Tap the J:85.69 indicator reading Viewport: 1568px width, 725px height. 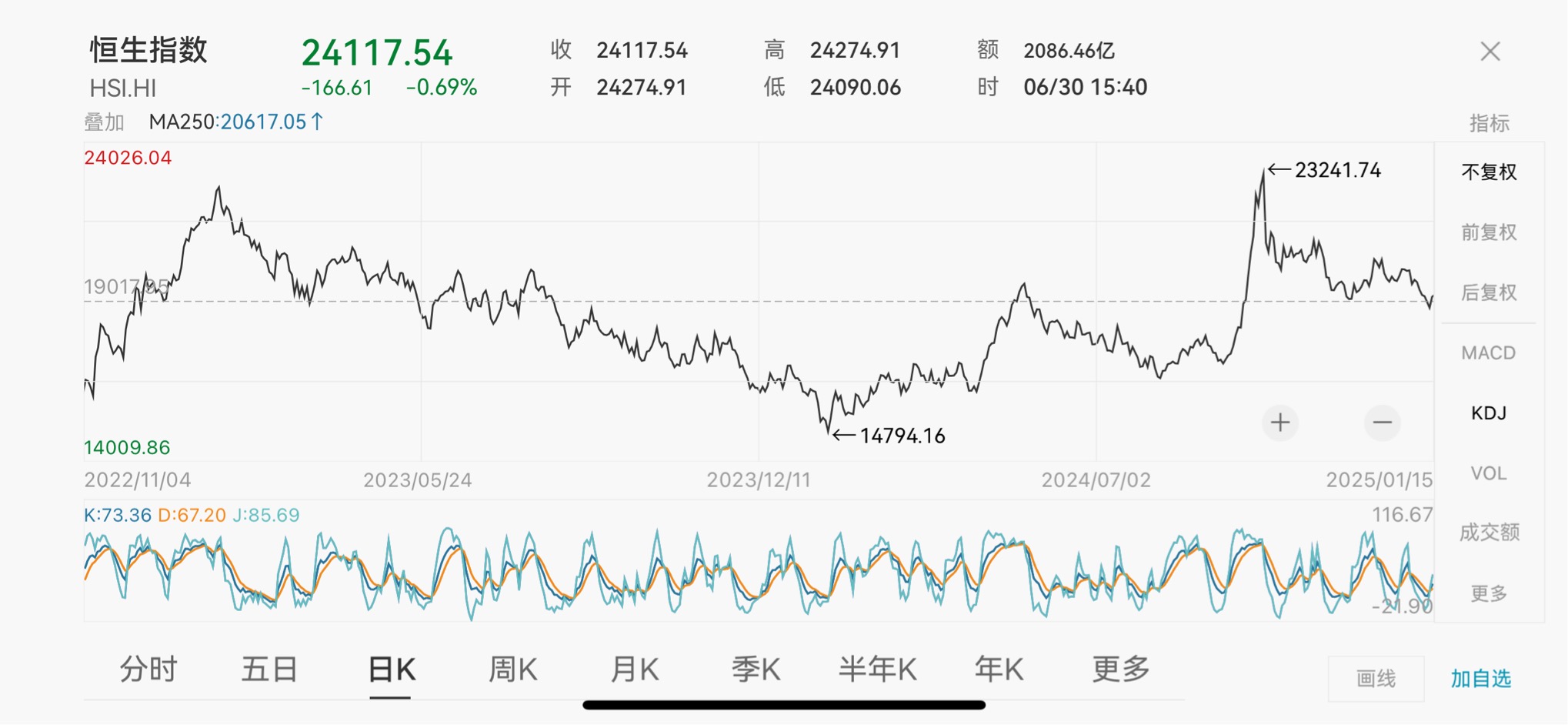[265, 515]
